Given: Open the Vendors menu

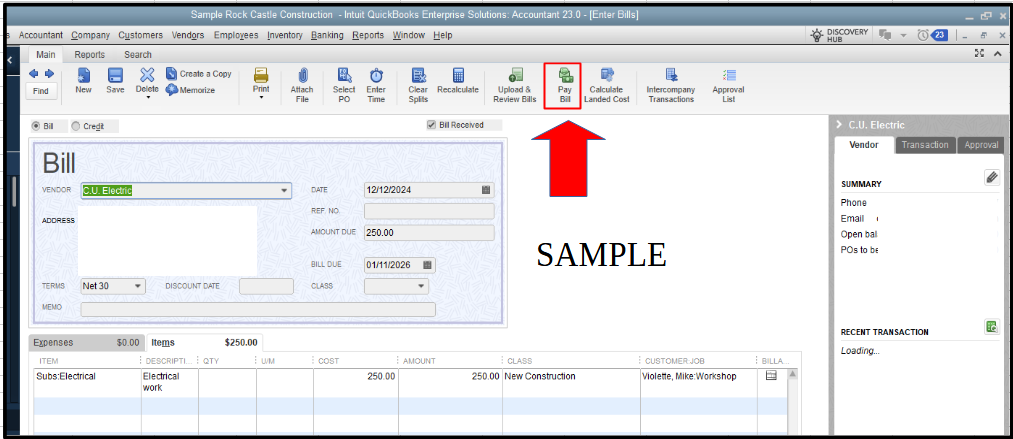Looking at the screenshot, I should (188, 36).
